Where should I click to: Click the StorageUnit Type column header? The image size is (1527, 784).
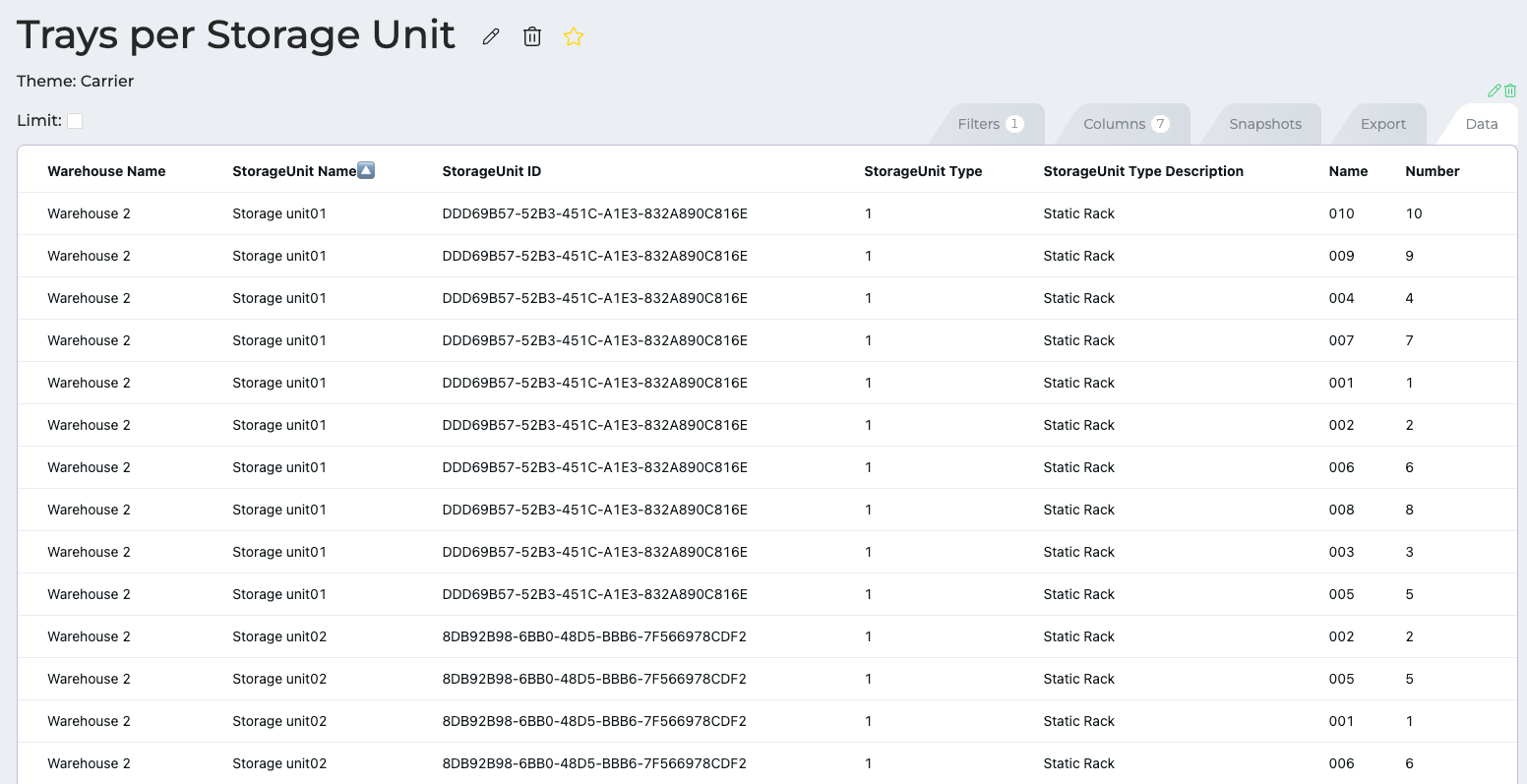pyautogui.click(x=923, y=171)
